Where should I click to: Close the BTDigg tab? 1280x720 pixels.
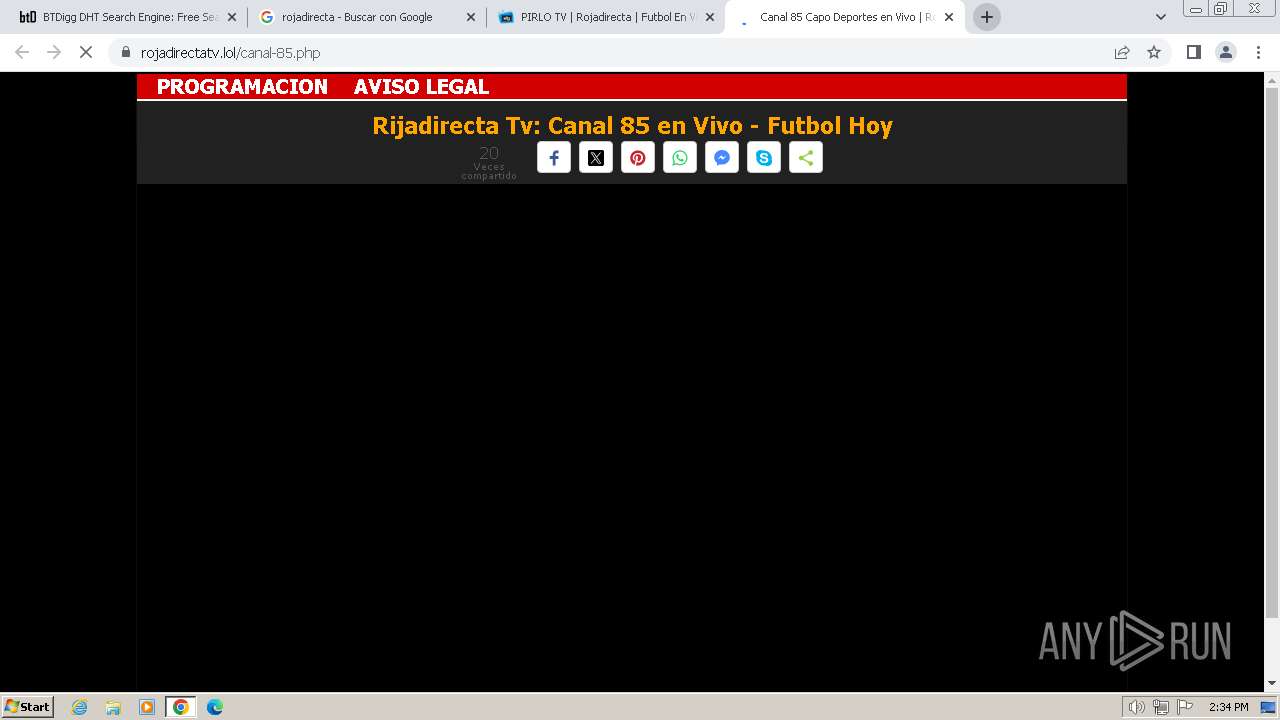[x=232, y=17]
